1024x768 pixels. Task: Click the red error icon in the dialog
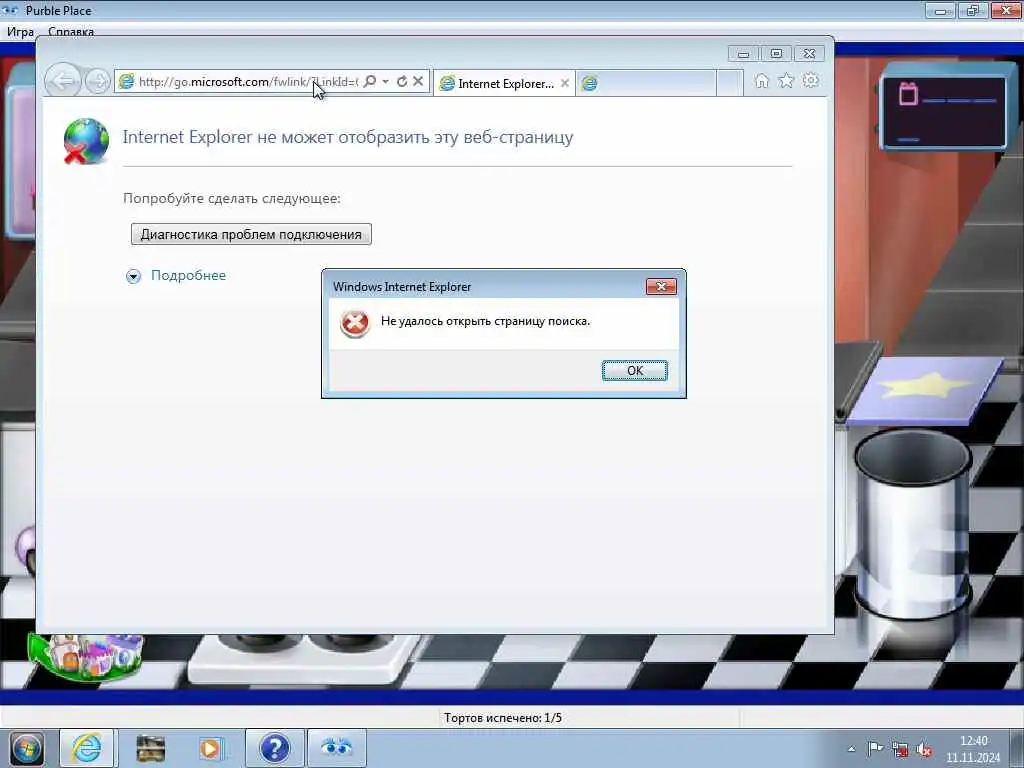355,323
